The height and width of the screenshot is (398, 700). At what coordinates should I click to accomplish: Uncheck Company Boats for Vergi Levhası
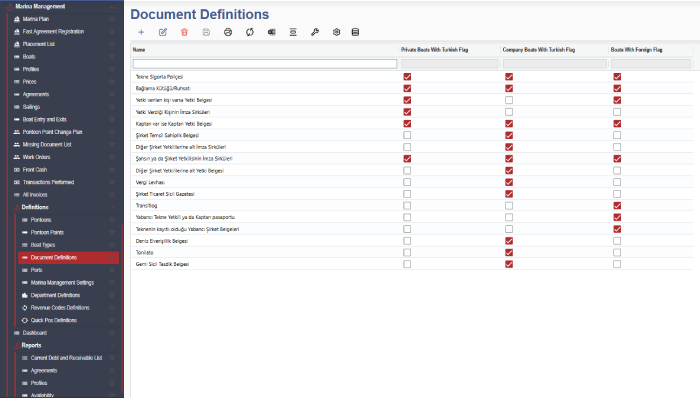509,182
